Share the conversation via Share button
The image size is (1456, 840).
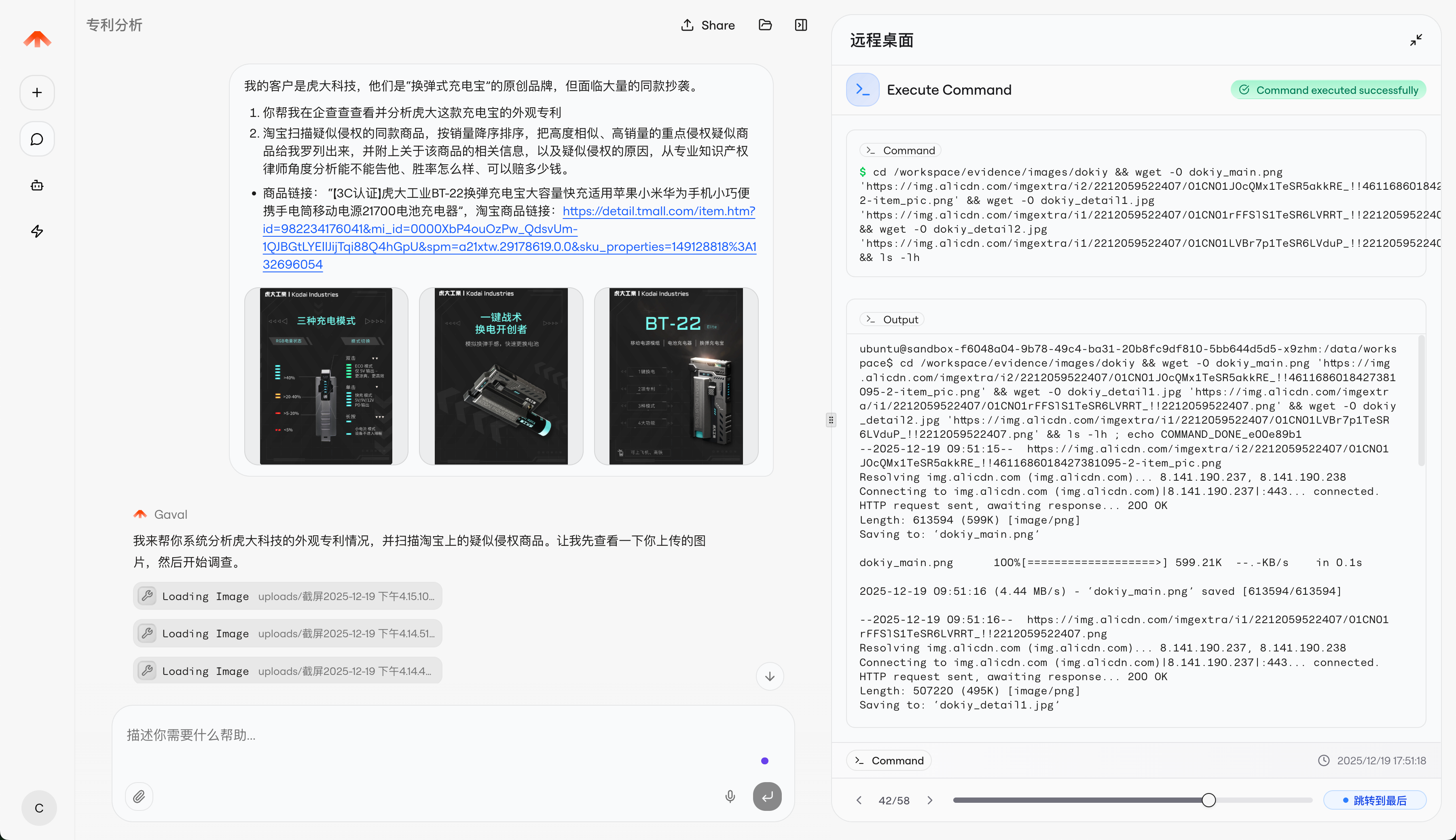pyautogui.click(x=707, y=25)
